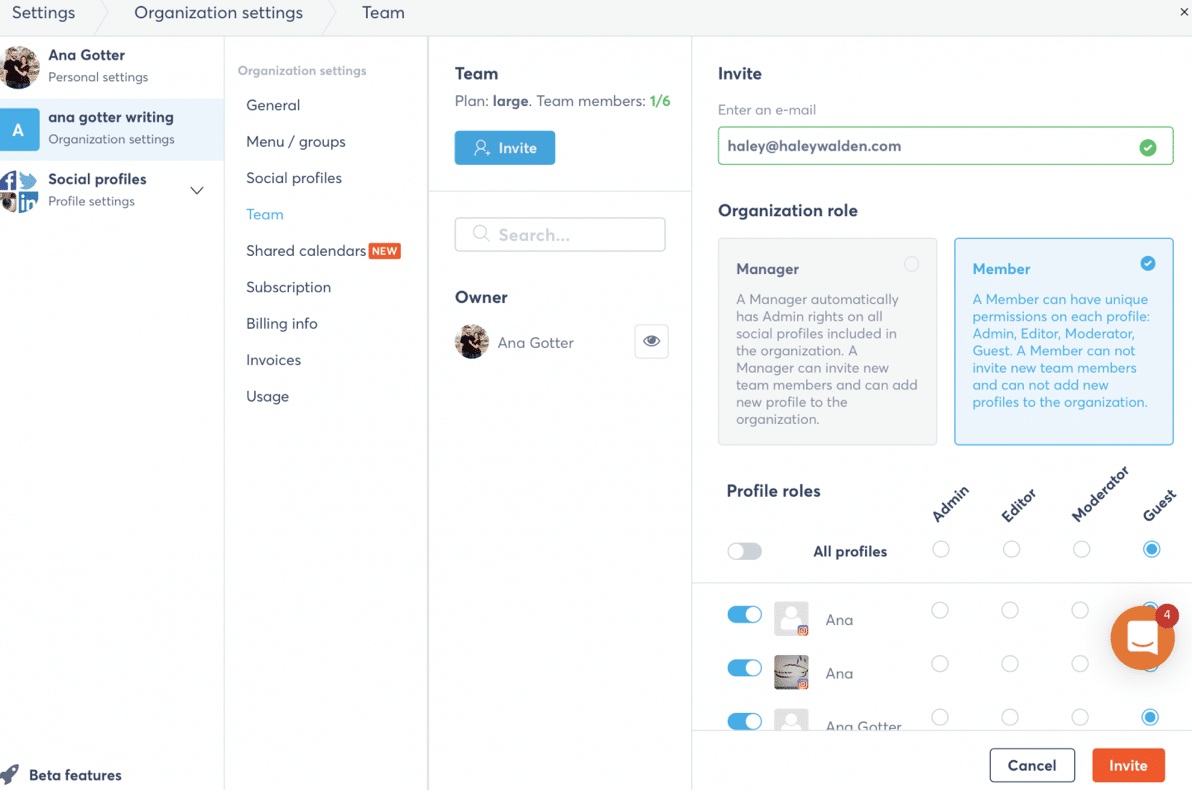Toggle the All profiles switch

tap(744, 551)
